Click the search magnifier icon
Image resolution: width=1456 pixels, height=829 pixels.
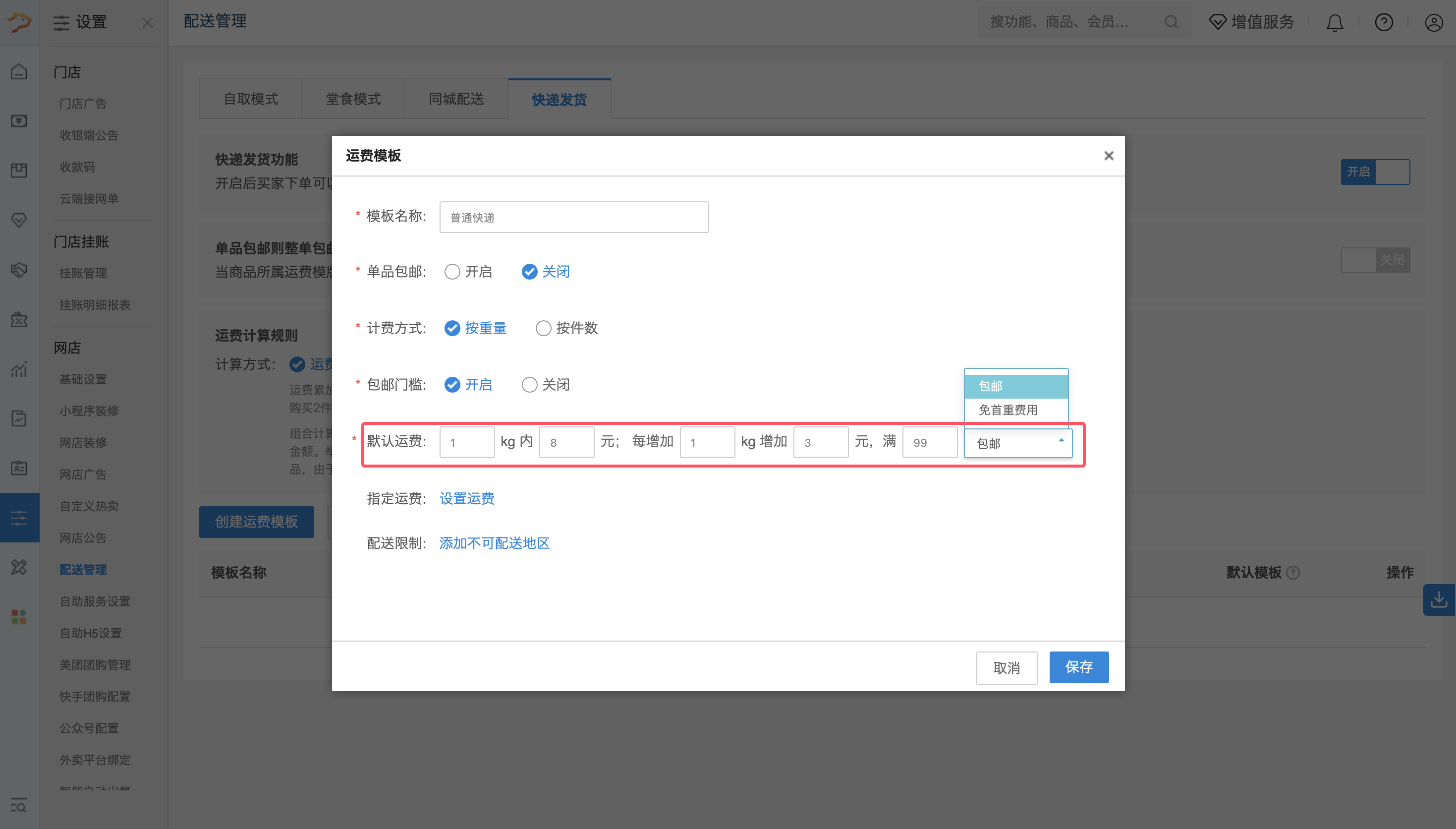1171,22
